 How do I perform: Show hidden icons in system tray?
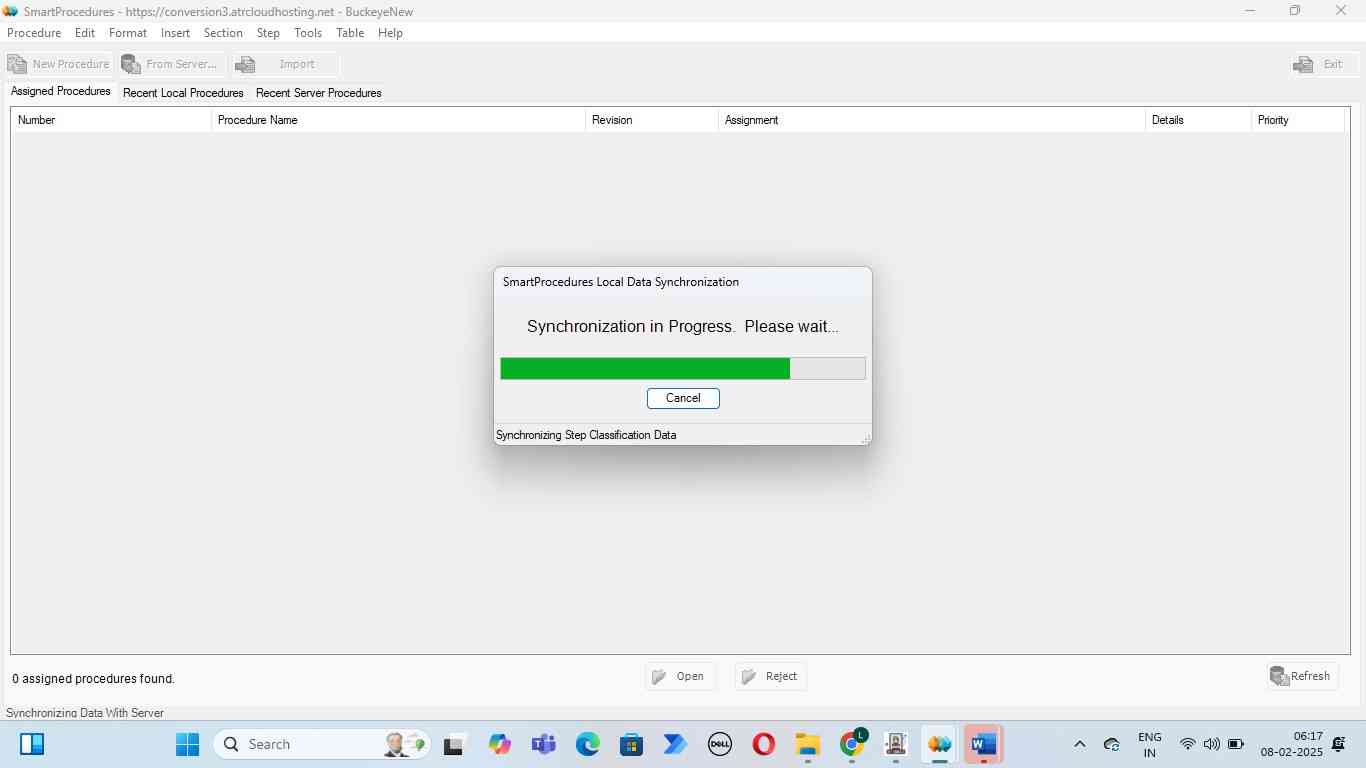1079,744
